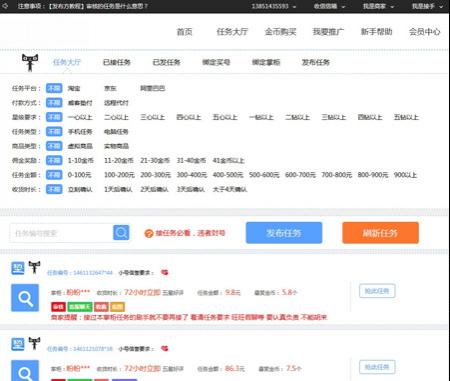450x381 pixels.
Task: Select 虚拟商品 product type filter
Action: point(80,146)
